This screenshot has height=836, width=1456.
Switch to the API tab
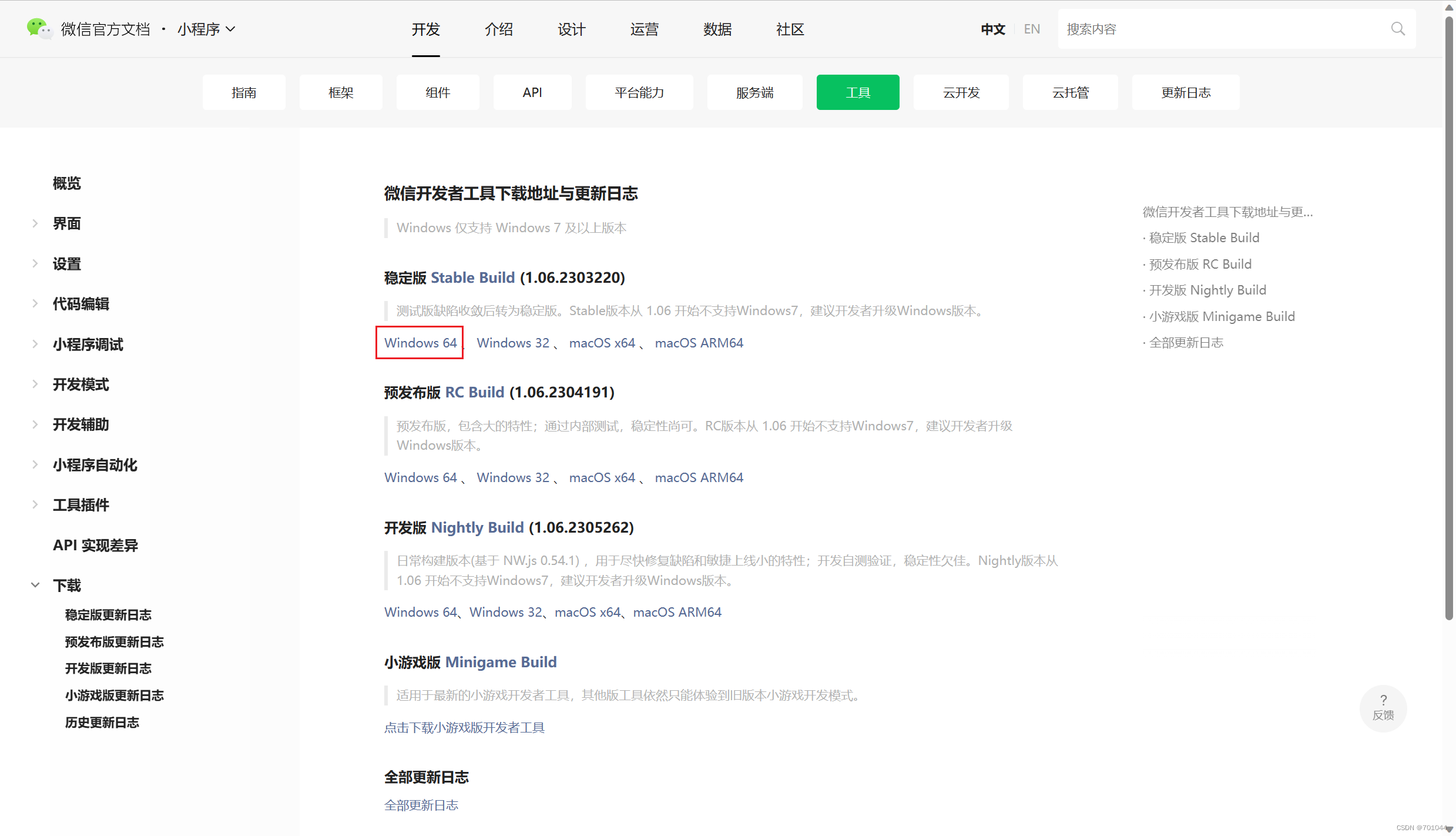pos(532,92)
